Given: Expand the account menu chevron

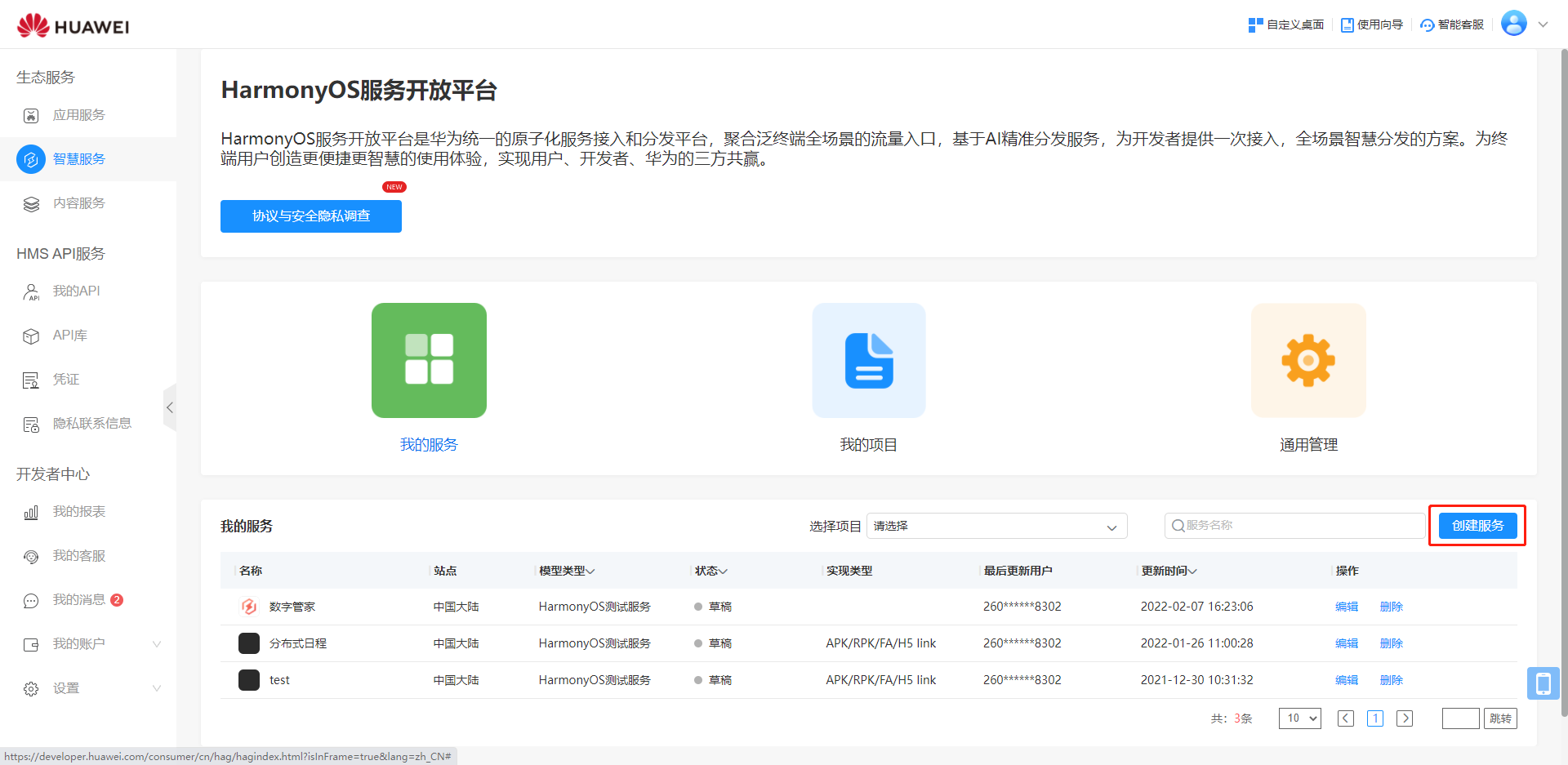Looking at the screenshot, I should (1543, 24).
